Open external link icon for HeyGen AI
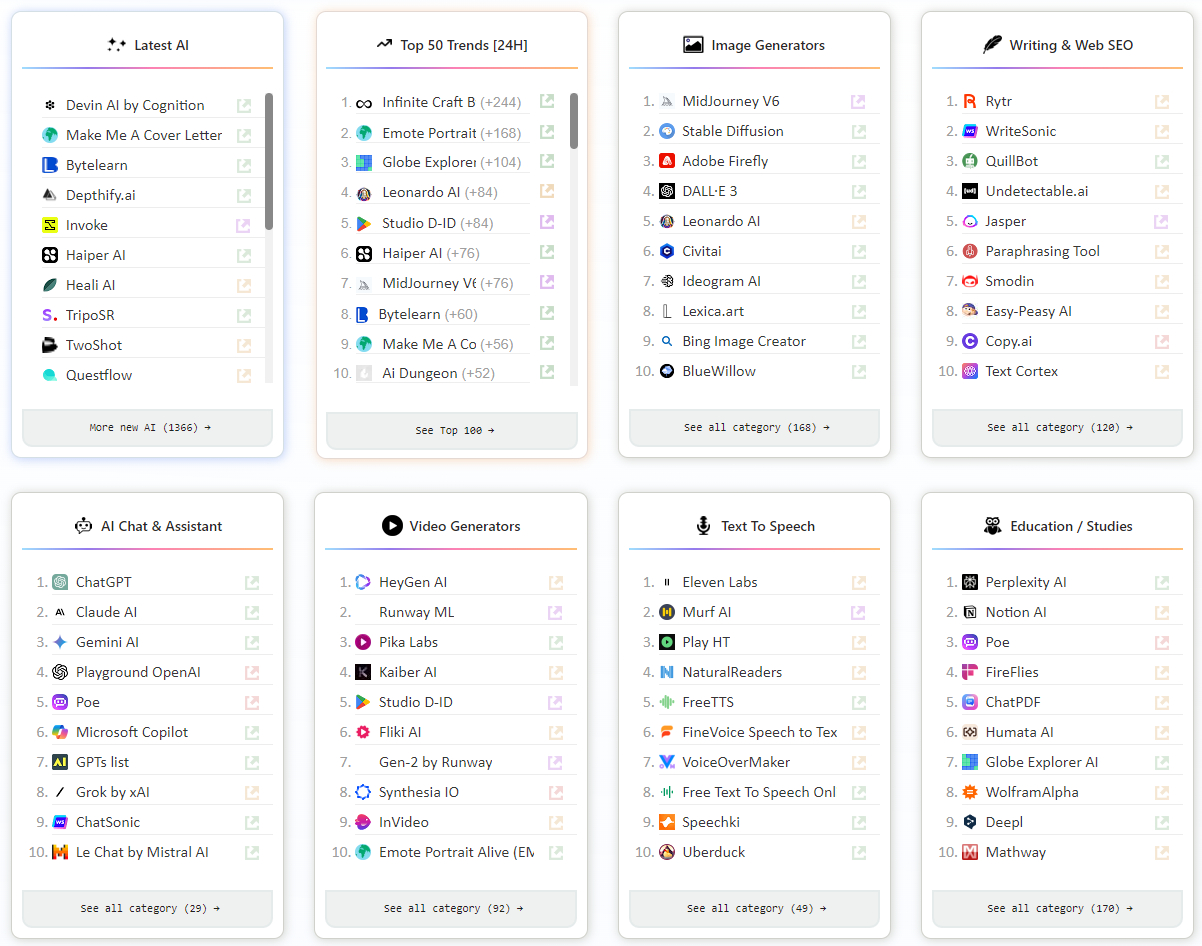This screenshot has width=1202, height=946. click(555, 583)
